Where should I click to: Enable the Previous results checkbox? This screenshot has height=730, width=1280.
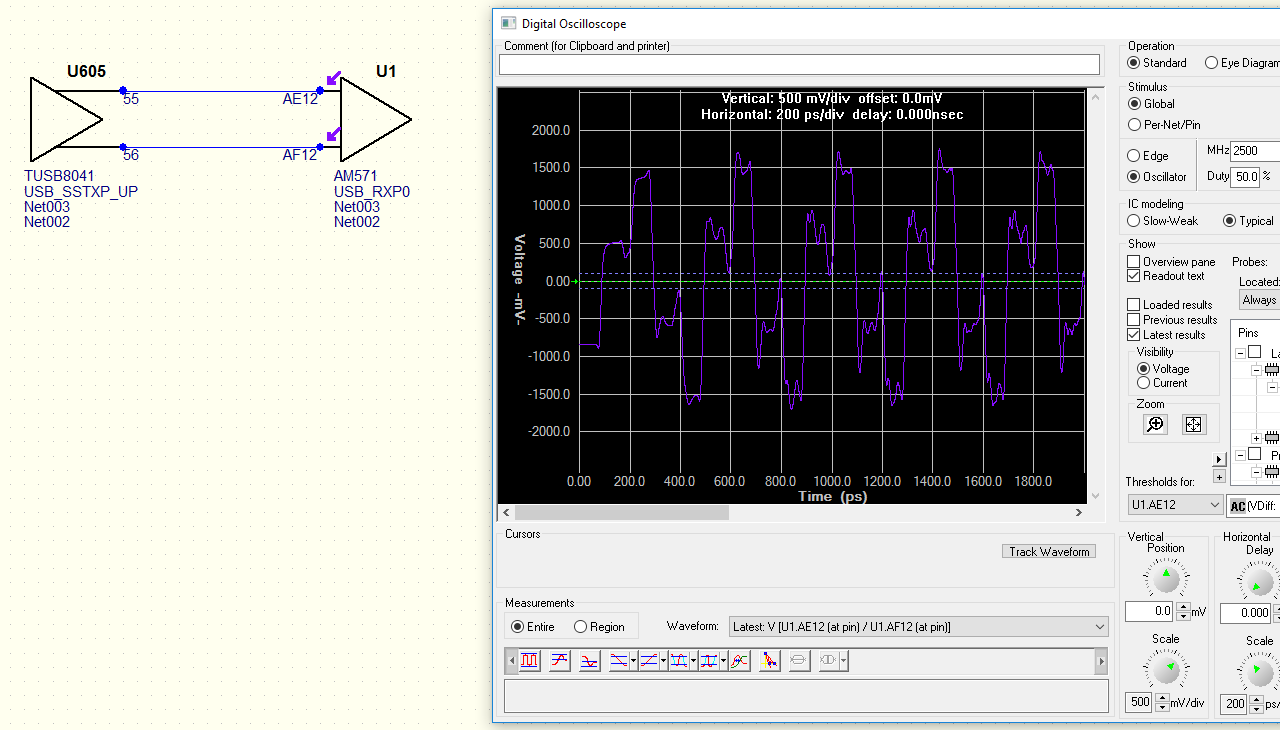1134,320
